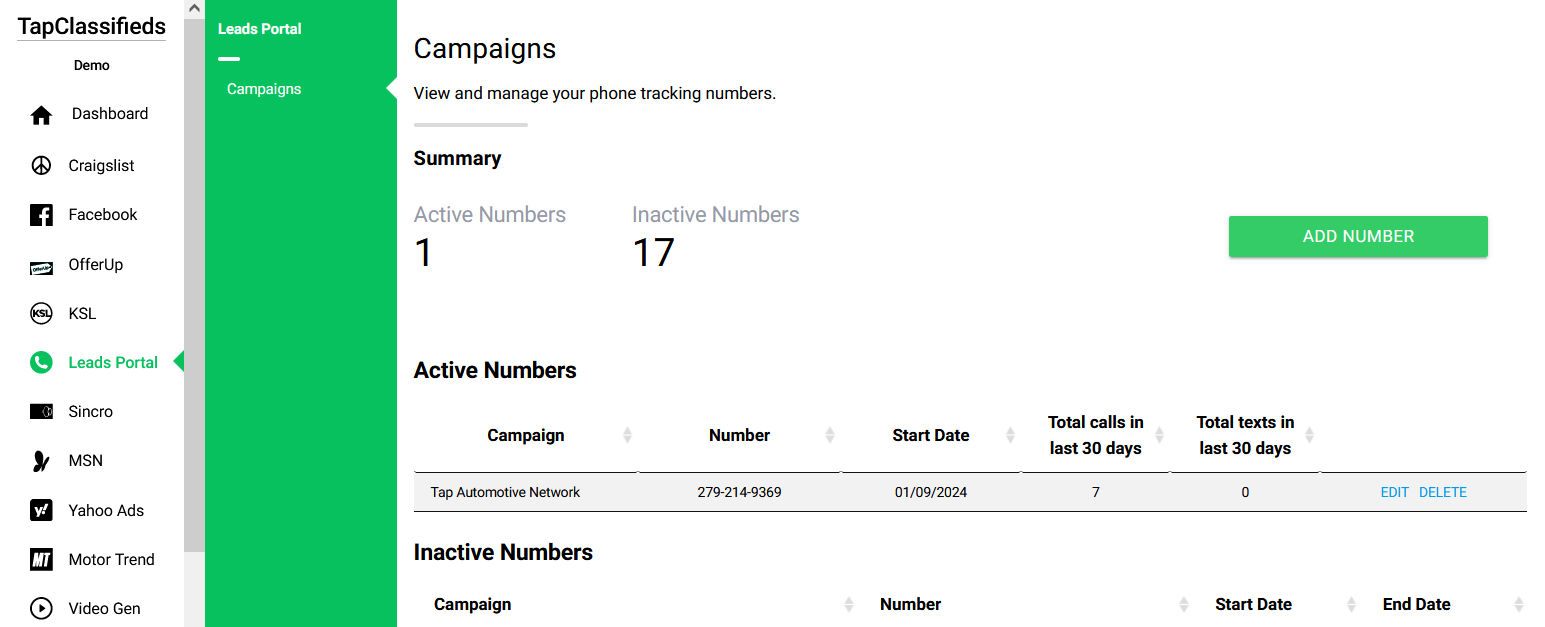Click EDIT for Tap Automotive Network
Viewport: 1545px width, 627px height.
pos(1394,492)
